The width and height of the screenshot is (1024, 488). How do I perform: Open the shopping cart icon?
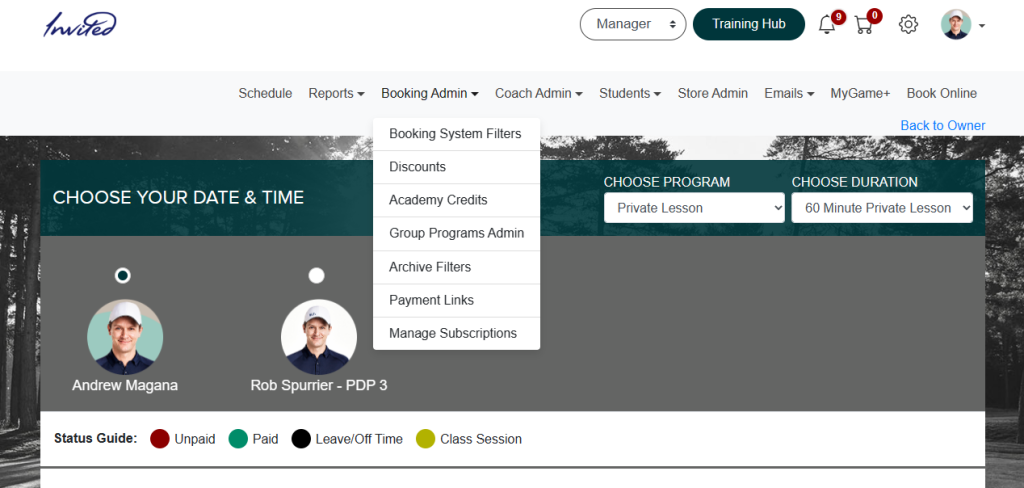coord(863,25)
